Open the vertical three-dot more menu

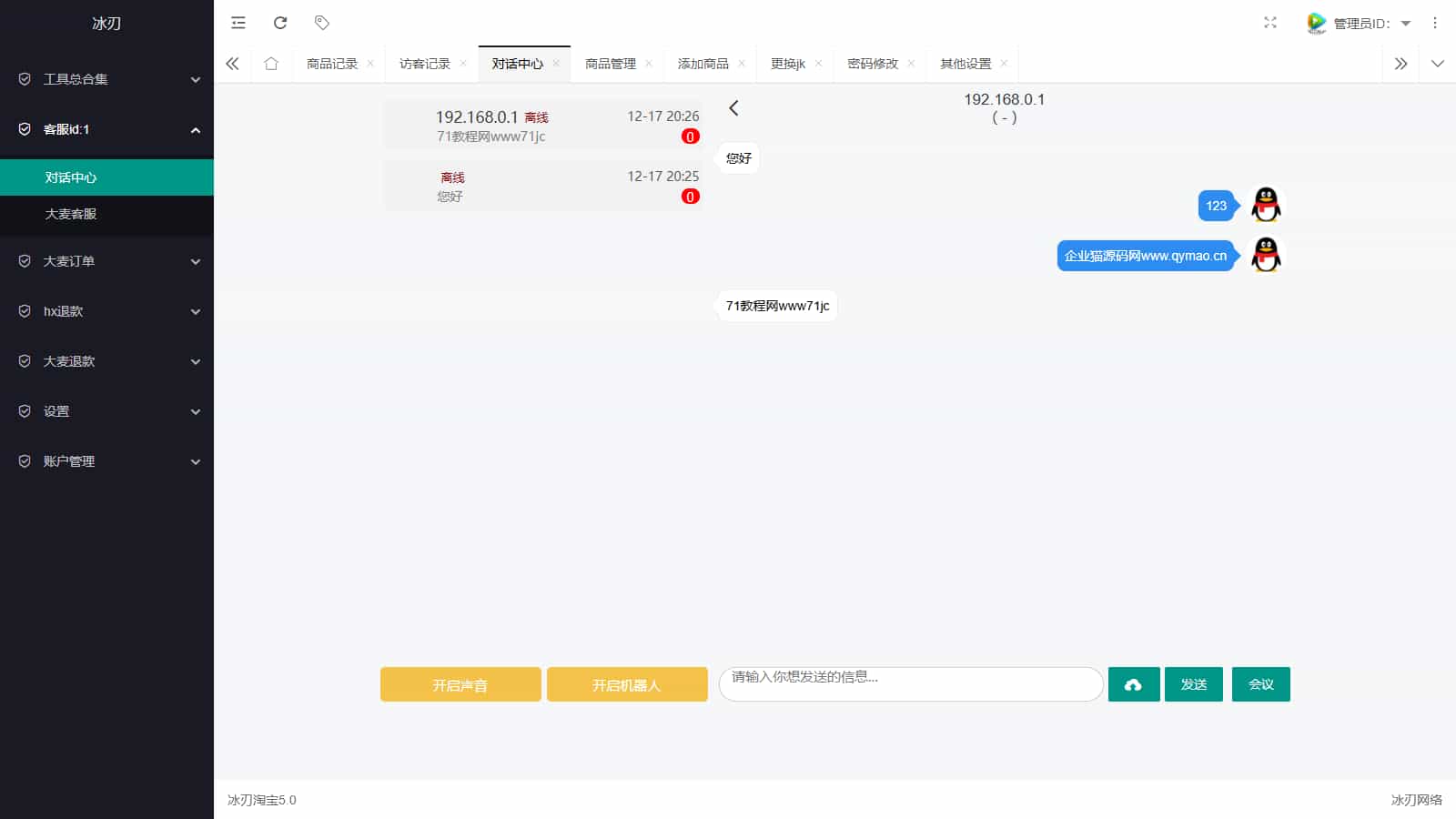(x=1435, y=23)
